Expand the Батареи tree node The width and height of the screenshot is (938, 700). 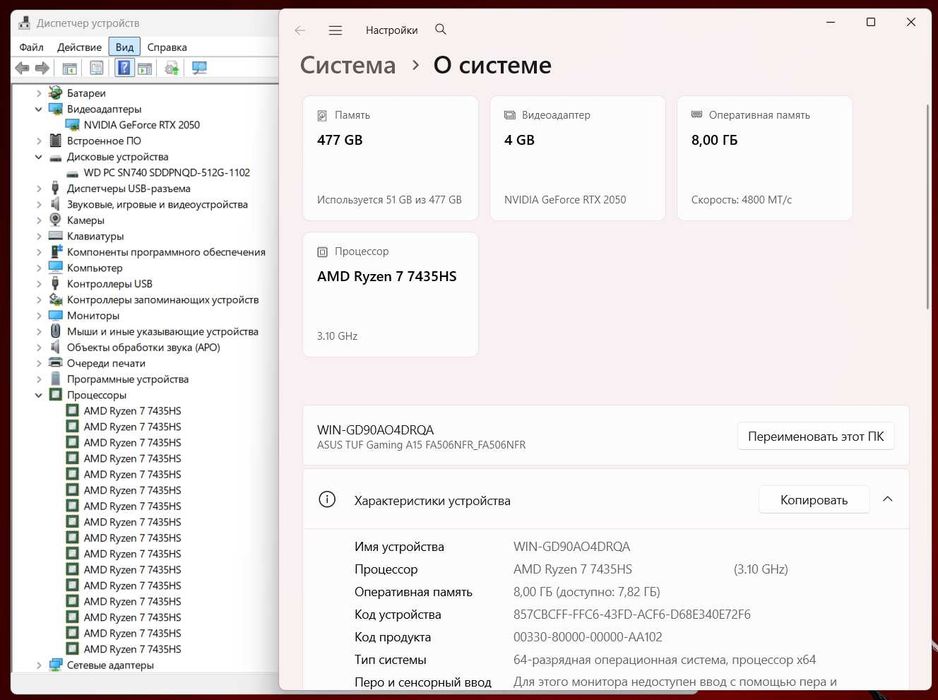39,93
